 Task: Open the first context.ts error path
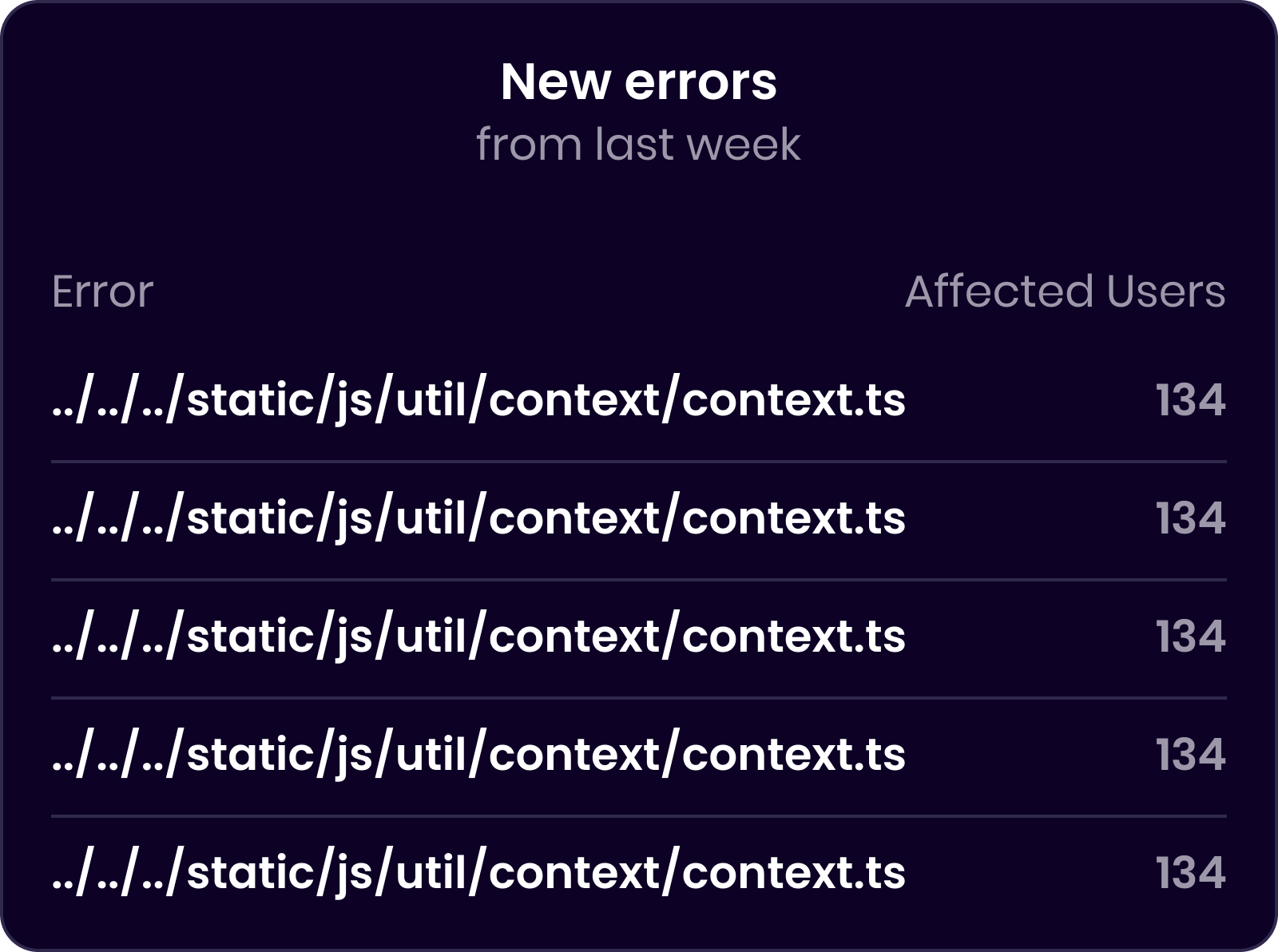click(x=478, y=400)
